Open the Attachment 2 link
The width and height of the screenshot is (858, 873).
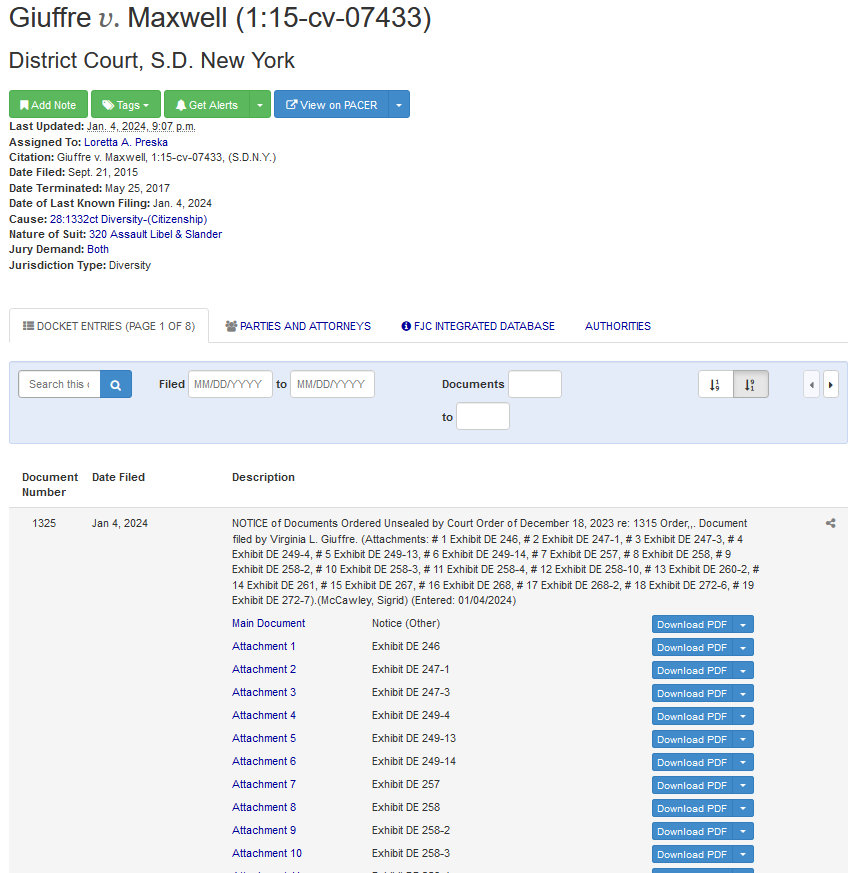[x=264, y=669]
